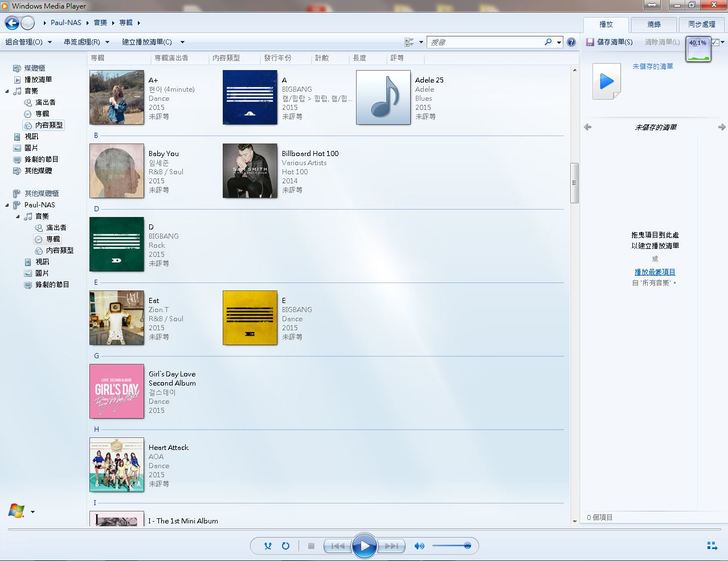
Task: Click the 儲存清單 button
Action: (609, 42)
